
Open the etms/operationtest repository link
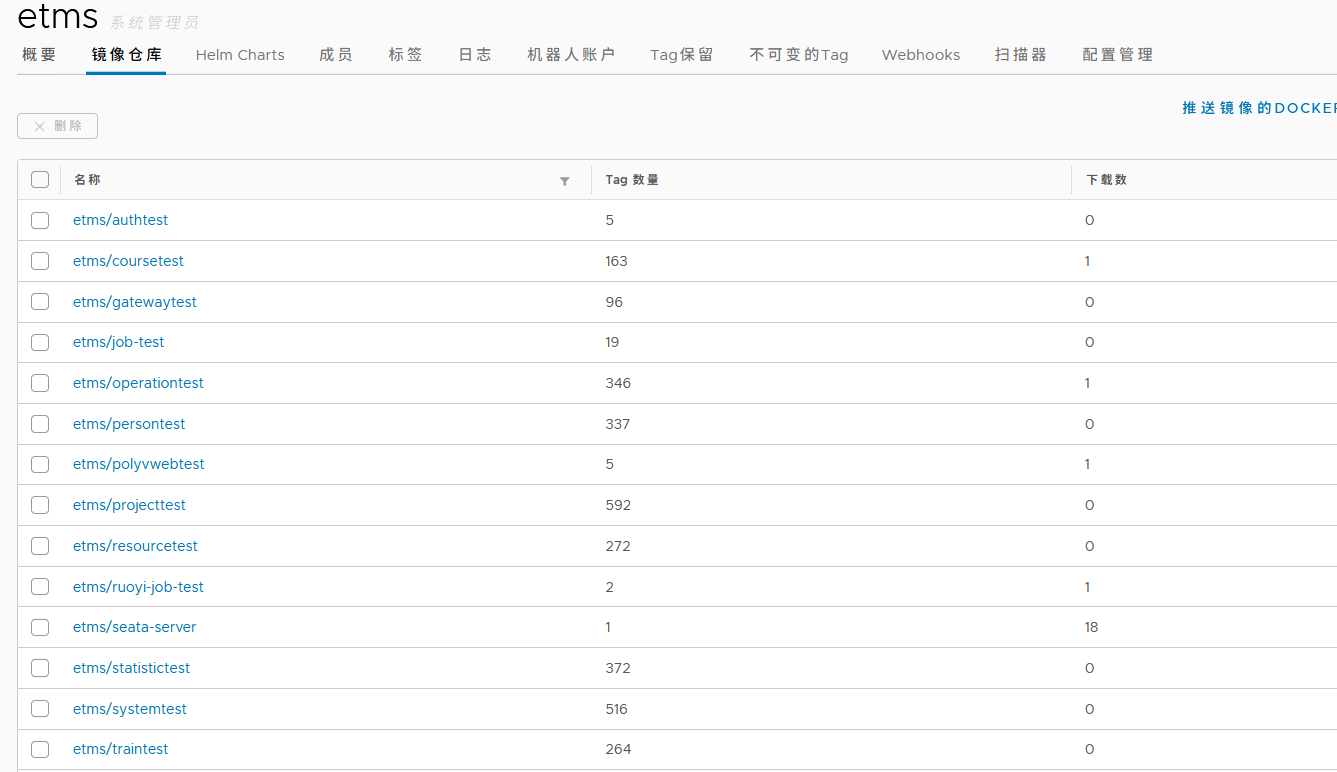point(139,383)
